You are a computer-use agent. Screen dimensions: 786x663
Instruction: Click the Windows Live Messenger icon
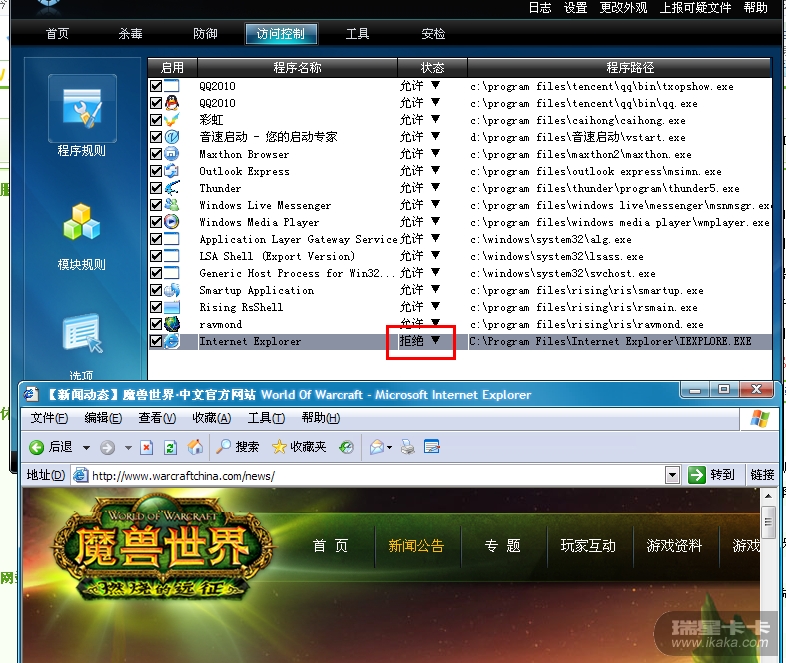pos(172,205)
